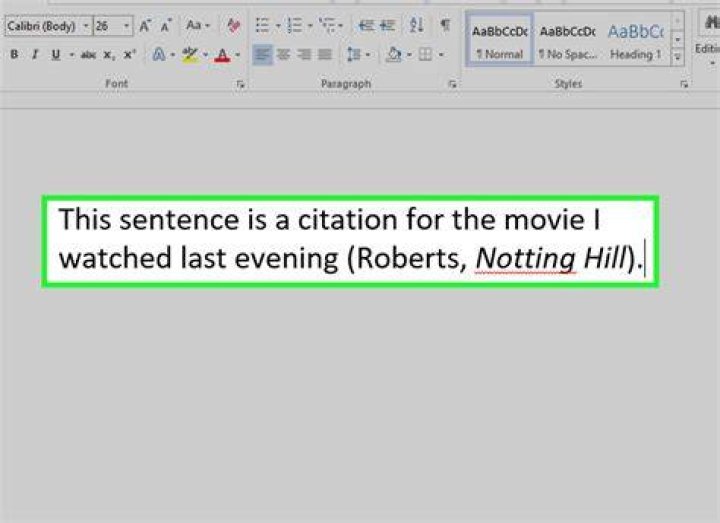The image size is (720, 523).
Task: Toggle Superscript formatting
Action: (129, 55)
